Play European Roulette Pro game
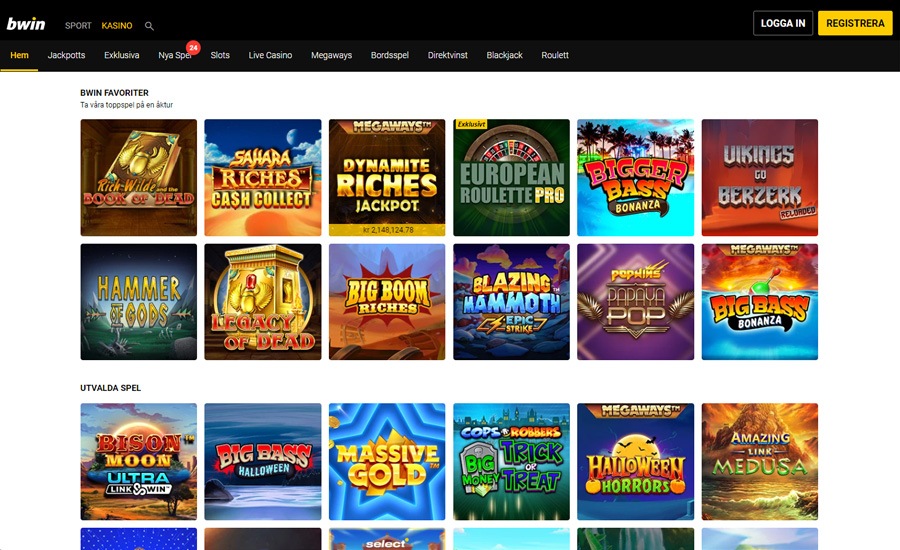 point(511,177)
